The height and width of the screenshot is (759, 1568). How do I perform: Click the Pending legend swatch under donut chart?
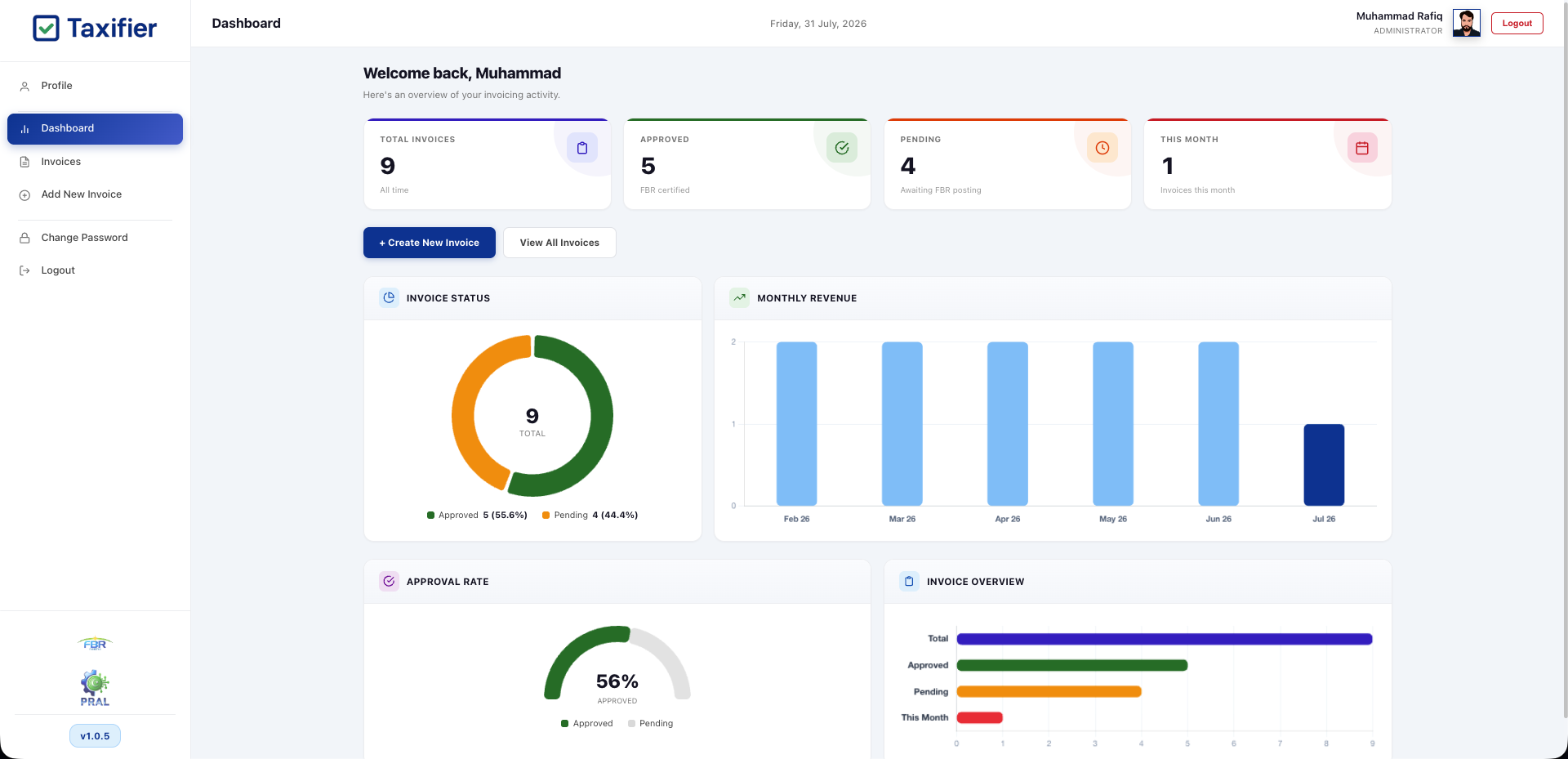pyautogui.click(x=546, y=516)
